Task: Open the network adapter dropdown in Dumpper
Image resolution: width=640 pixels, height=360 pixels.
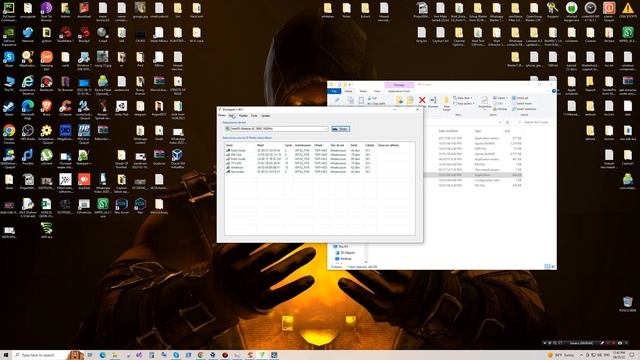Action: (326, 129)
